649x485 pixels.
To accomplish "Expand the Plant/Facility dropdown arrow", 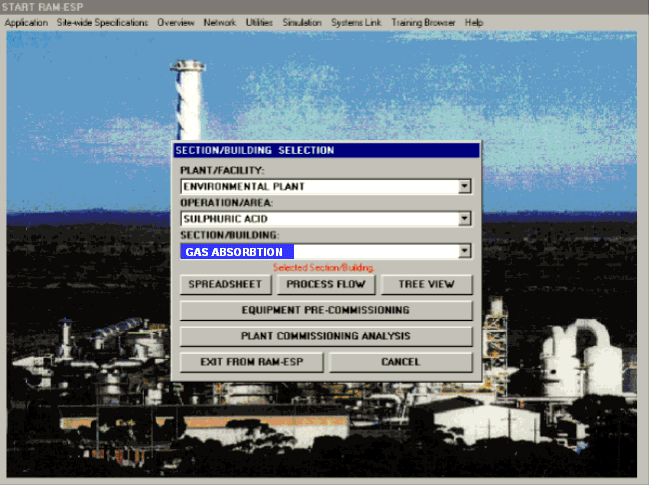I will click(464, 186).
